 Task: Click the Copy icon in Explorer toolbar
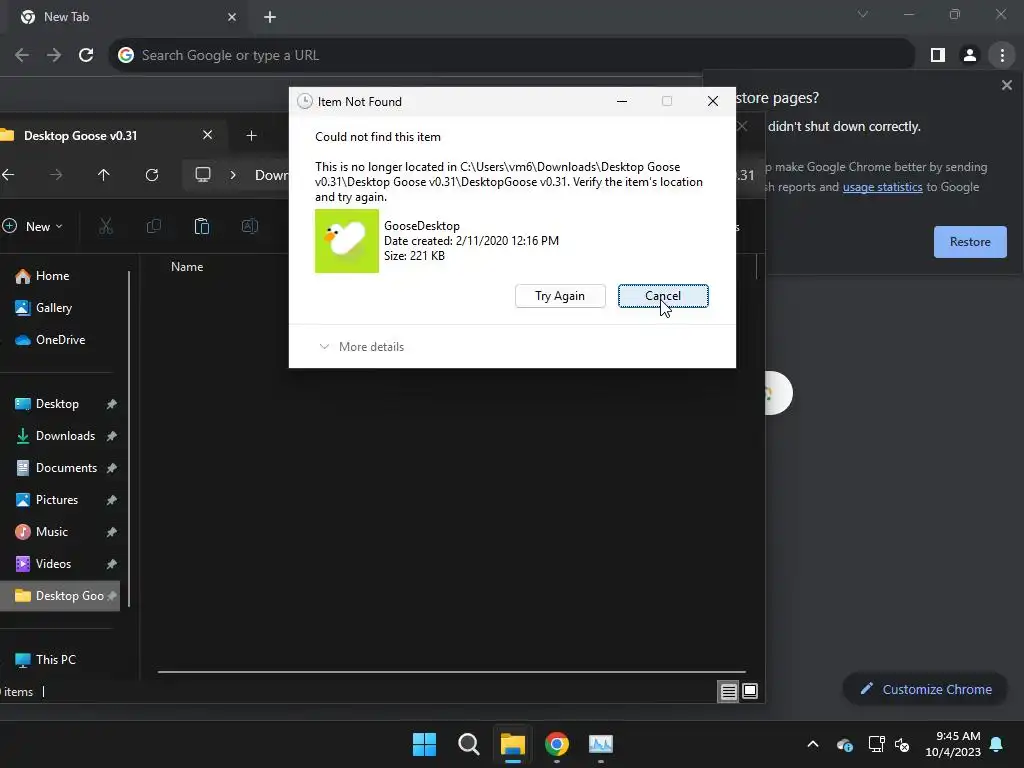(x=154, y=226)
